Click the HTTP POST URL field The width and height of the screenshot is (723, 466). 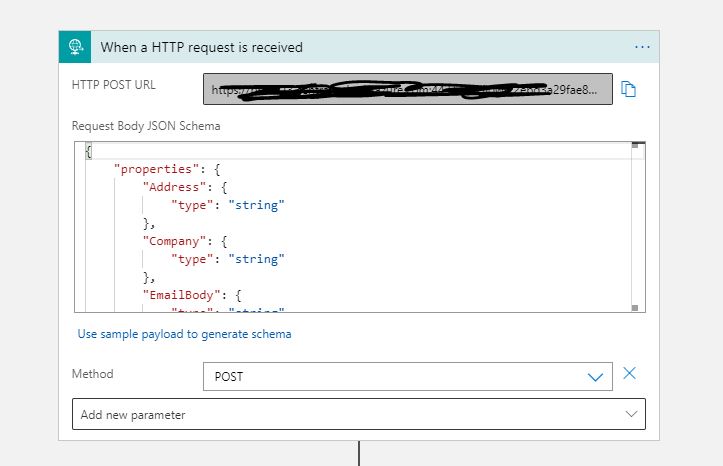click(x=408, y=89)
